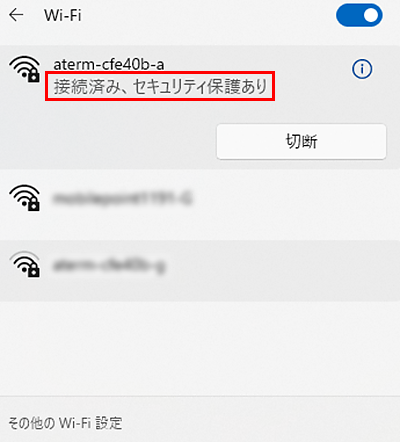Click blank space right of third network name
Image resolution: width=400 pixels, height=442 pixels.
pyautogui.click(x=280, y=266)
